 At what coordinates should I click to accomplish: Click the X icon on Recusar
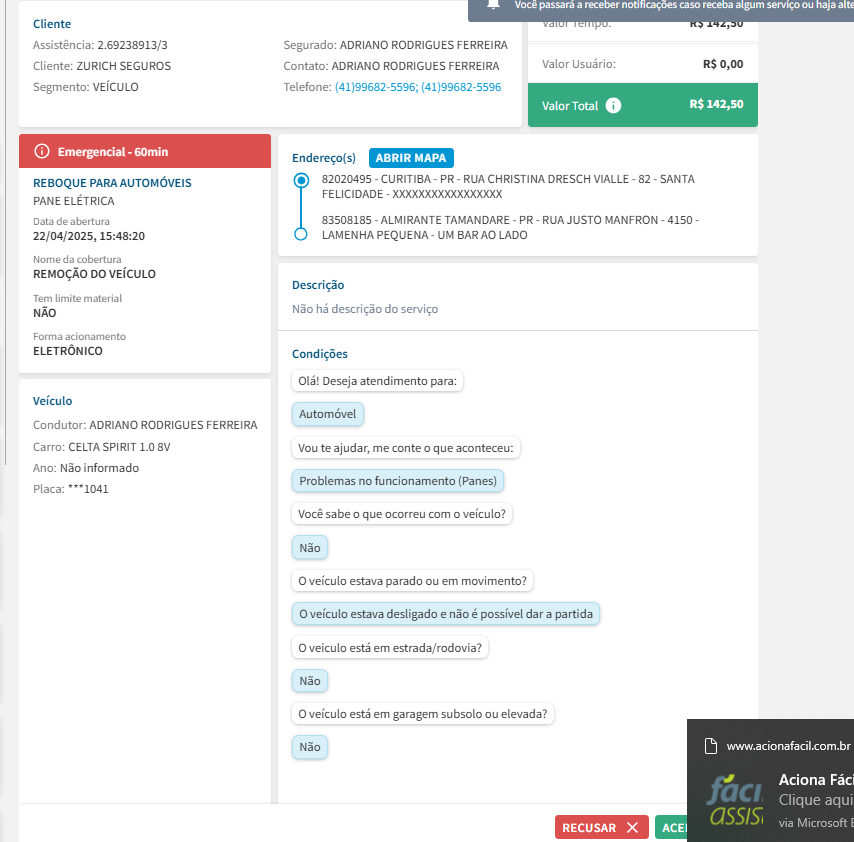[632, 827]
